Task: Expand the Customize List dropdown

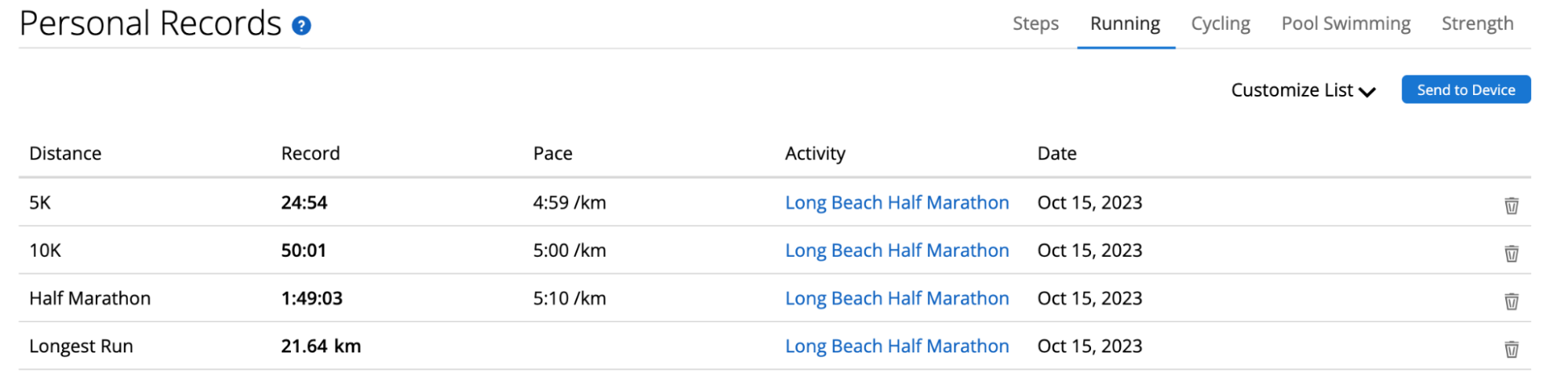Action: (x=1303, y=90)
